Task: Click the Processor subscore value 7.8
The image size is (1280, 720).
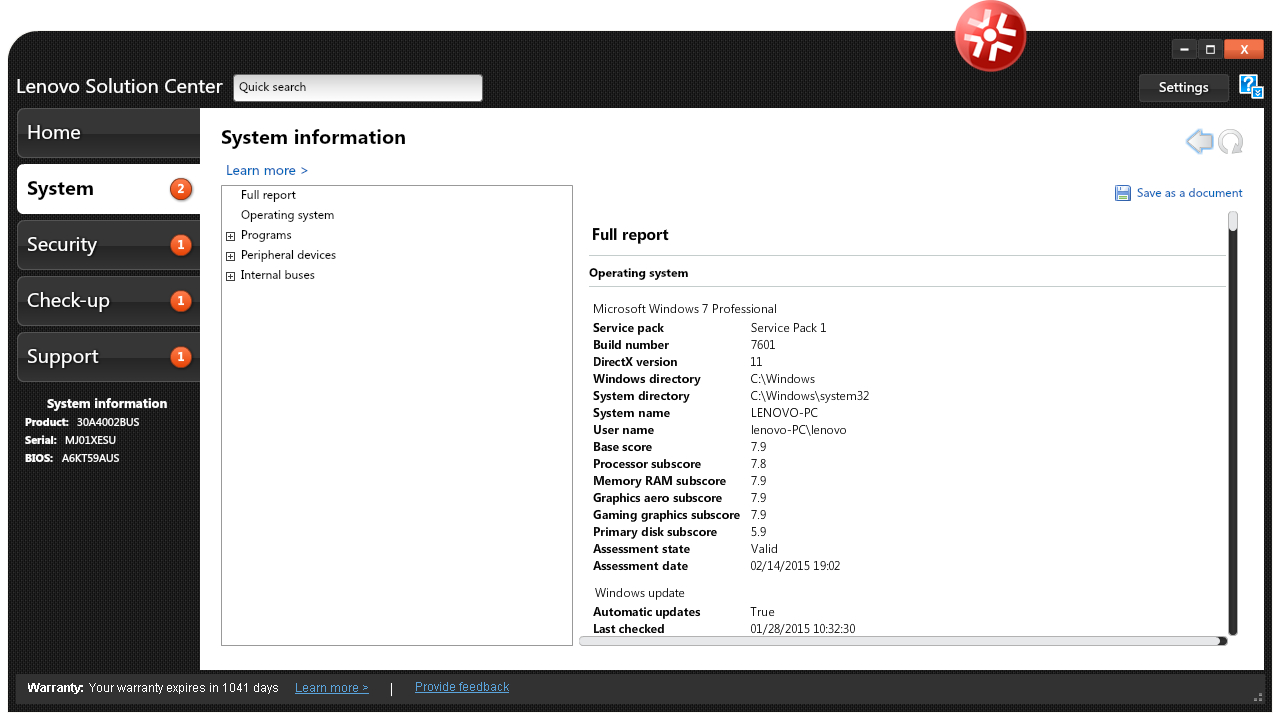Action: 758,464
